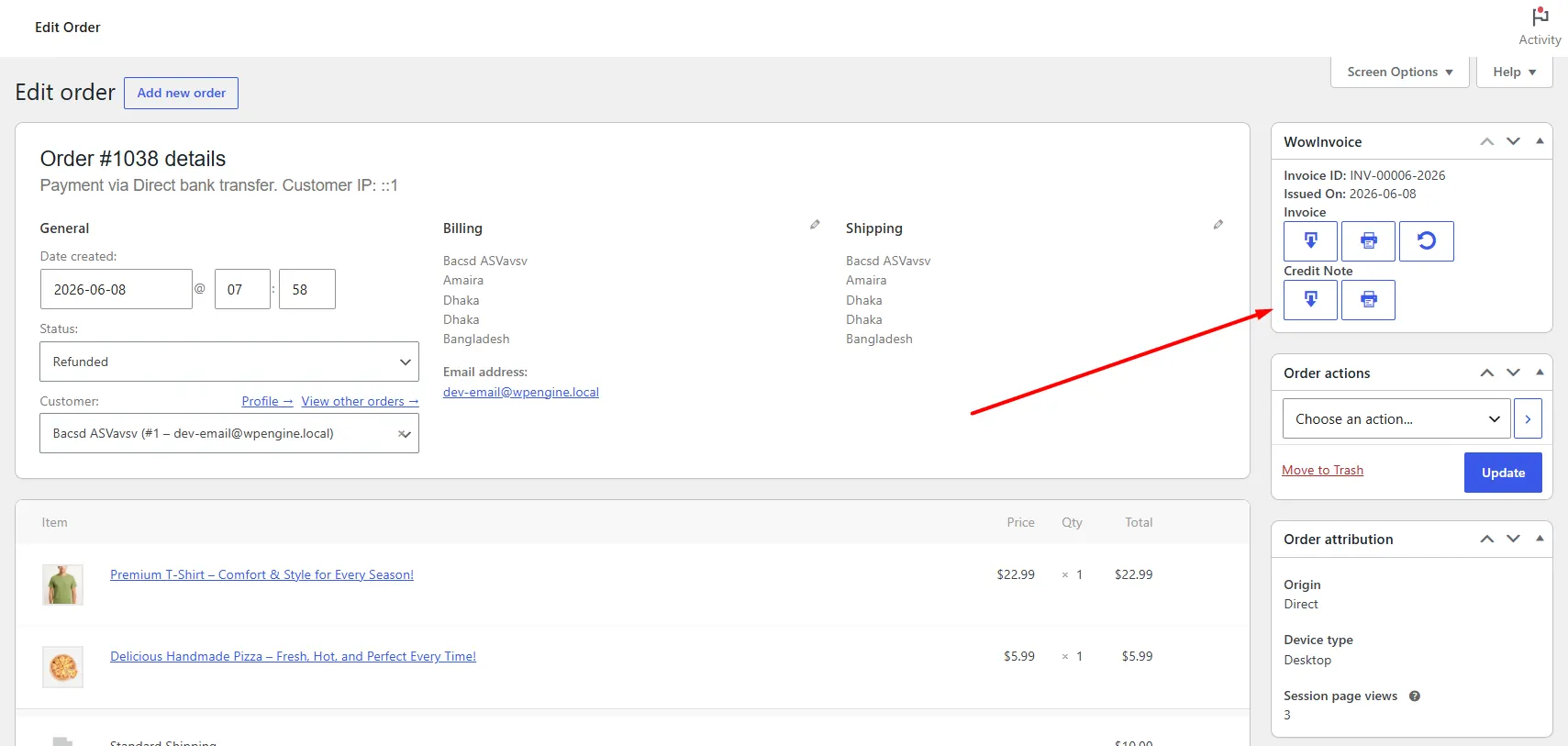This screenshot has width=1568, height=746.
Task: Regenerate the Invoice with refresh icon
Action: point(1426,241)
